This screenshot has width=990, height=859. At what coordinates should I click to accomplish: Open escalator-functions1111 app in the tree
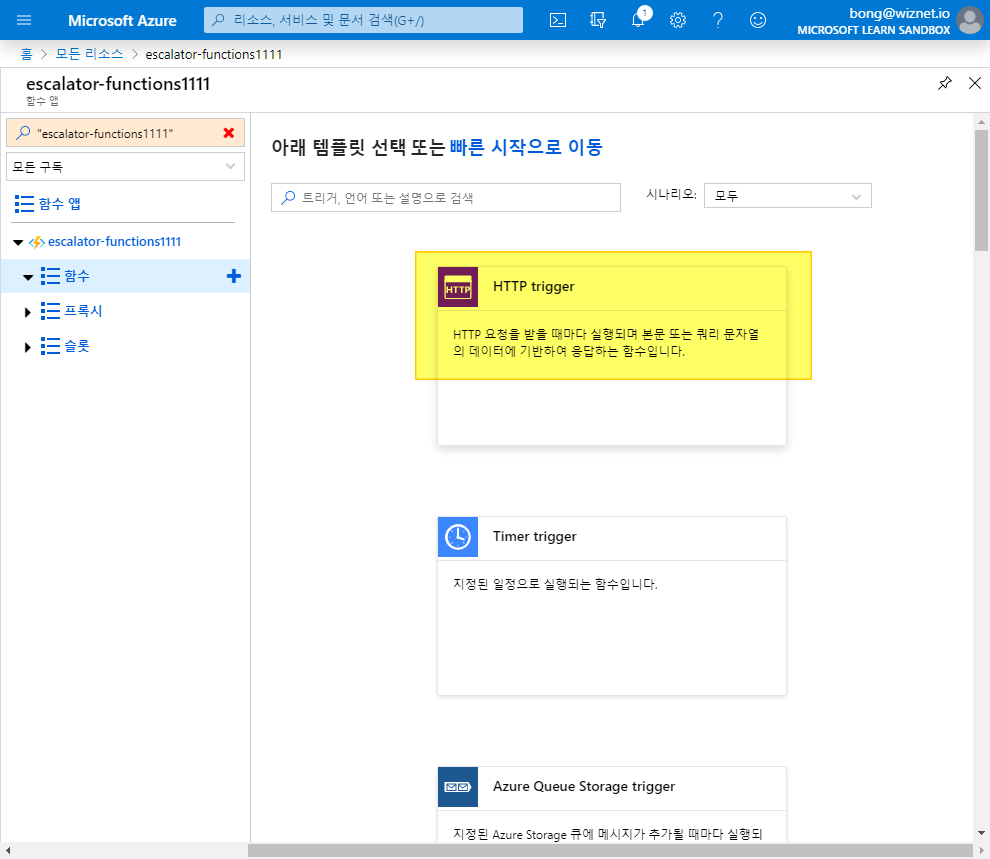(x=114, y=242)
